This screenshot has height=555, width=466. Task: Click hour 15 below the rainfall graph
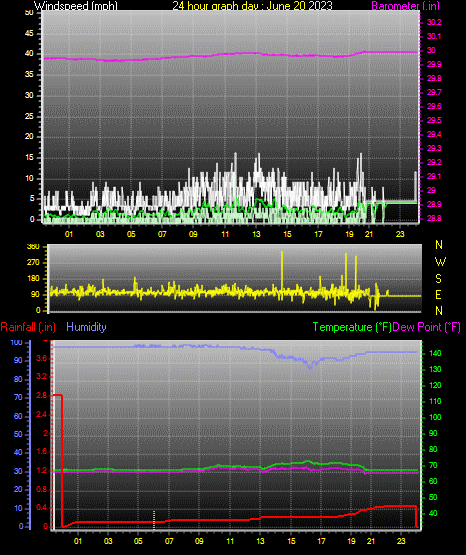291,541
